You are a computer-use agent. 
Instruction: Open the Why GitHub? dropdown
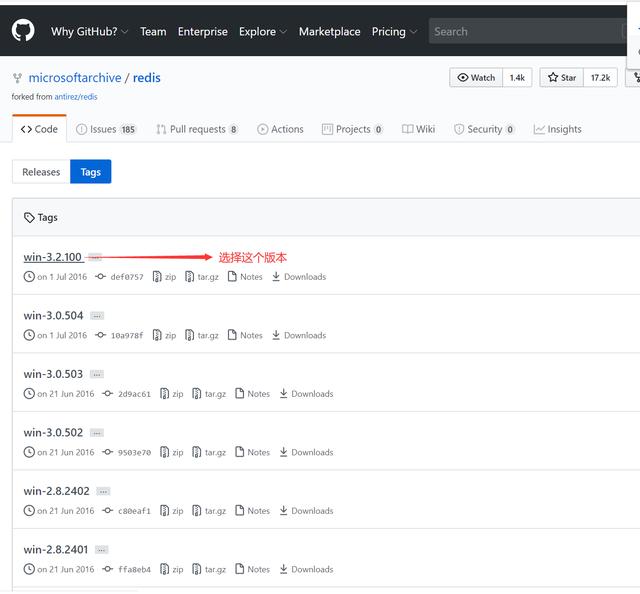89,31
